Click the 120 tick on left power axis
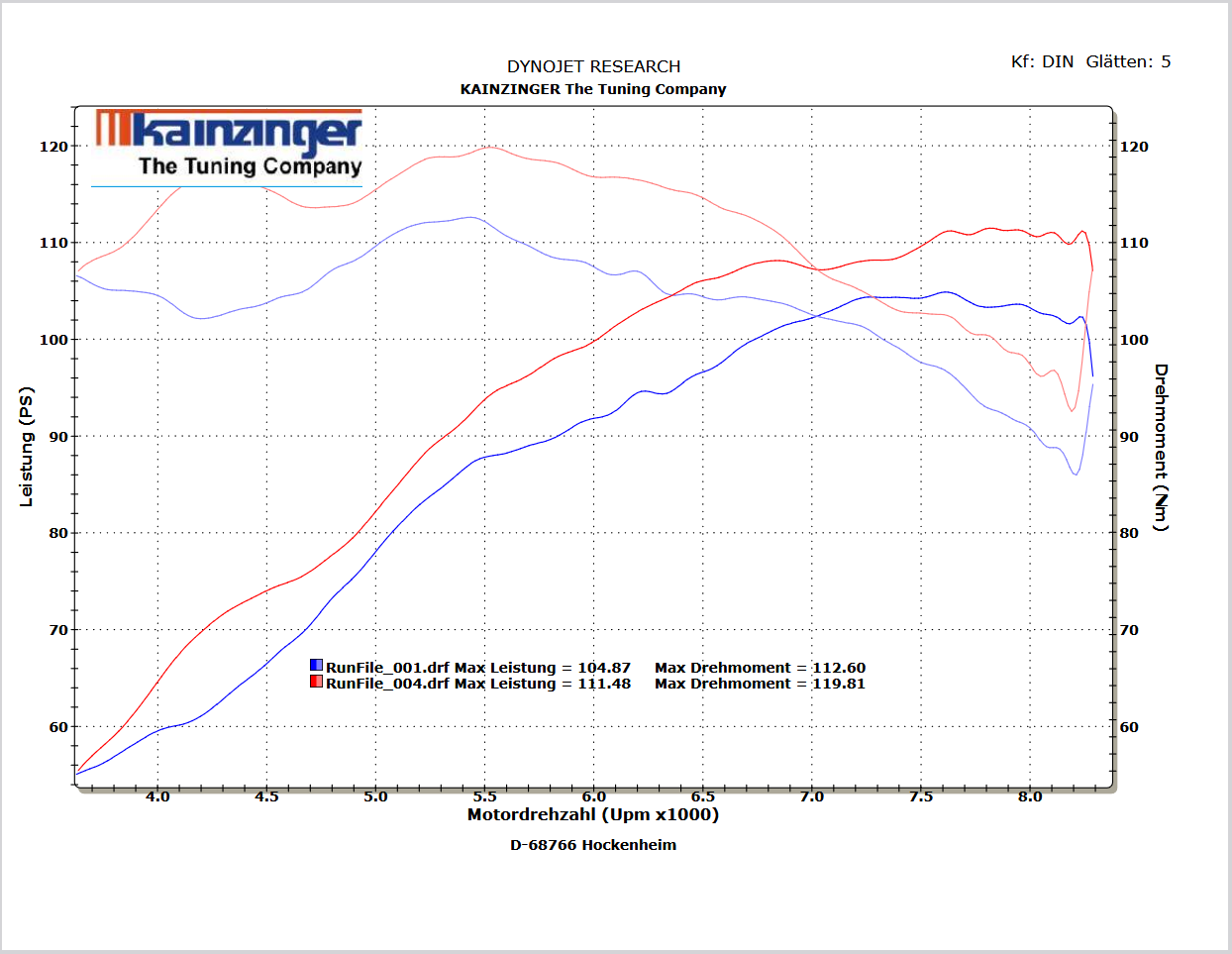This screenshot has width=1232, height=954. point(53,147)
